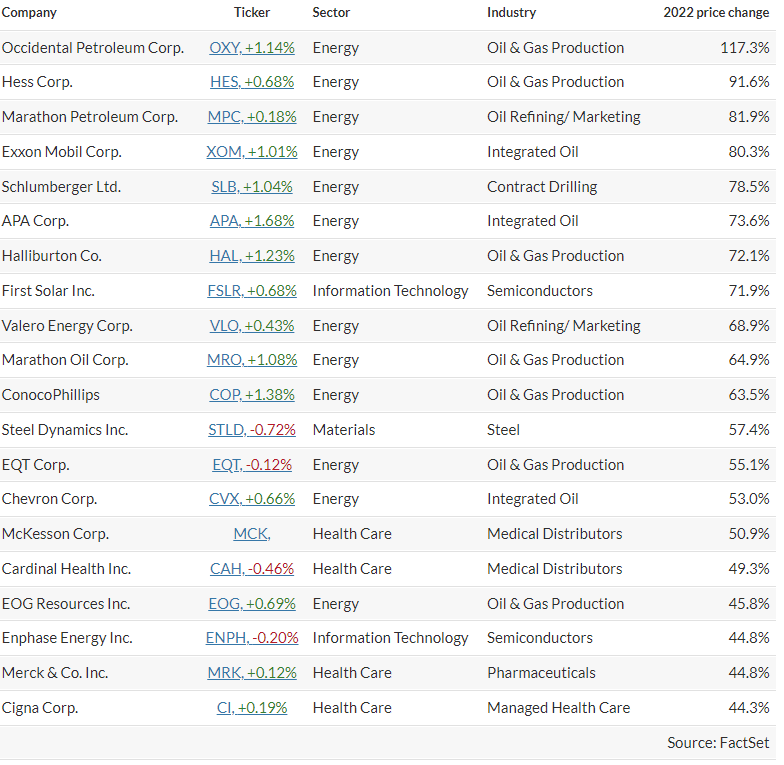This screenshot has width=784, height=765.
Task: Select Managed Health Care industry cell
Action: click(558, 708)
